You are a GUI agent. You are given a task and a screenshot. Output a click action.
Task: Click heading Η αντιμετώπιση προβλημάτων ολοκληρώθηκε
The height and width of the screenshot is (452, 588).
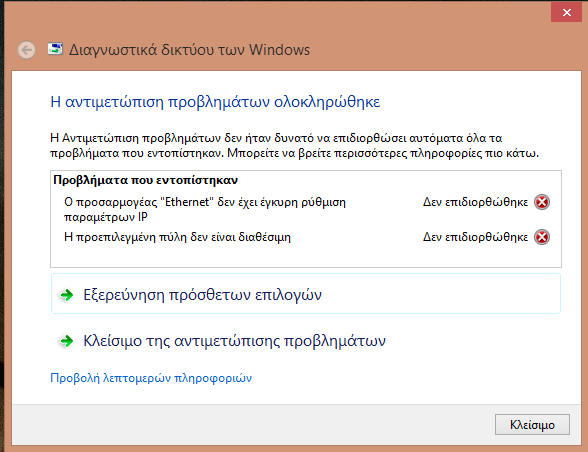(x=215, y=102)
